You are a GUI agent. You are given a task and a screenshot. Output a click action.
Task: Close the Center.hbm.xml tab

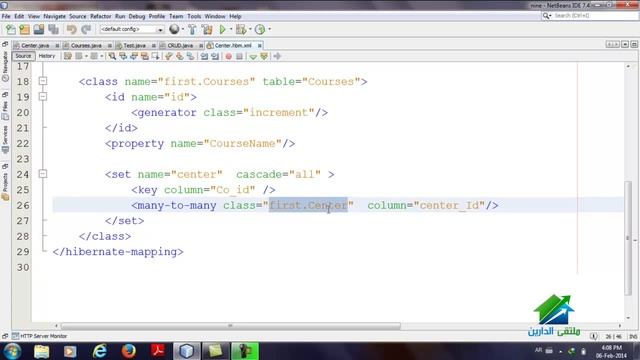[260, 45]
